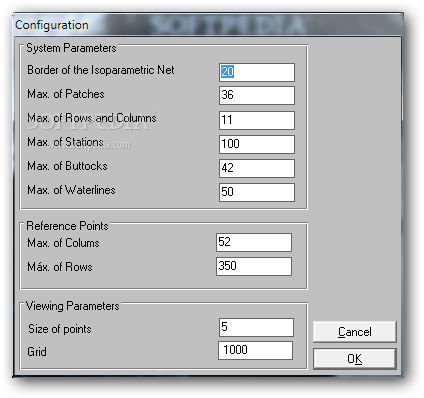The image size is (424, 398).
Task: Click the Border of the Isoparametric Net field
Action: [257, 72]
